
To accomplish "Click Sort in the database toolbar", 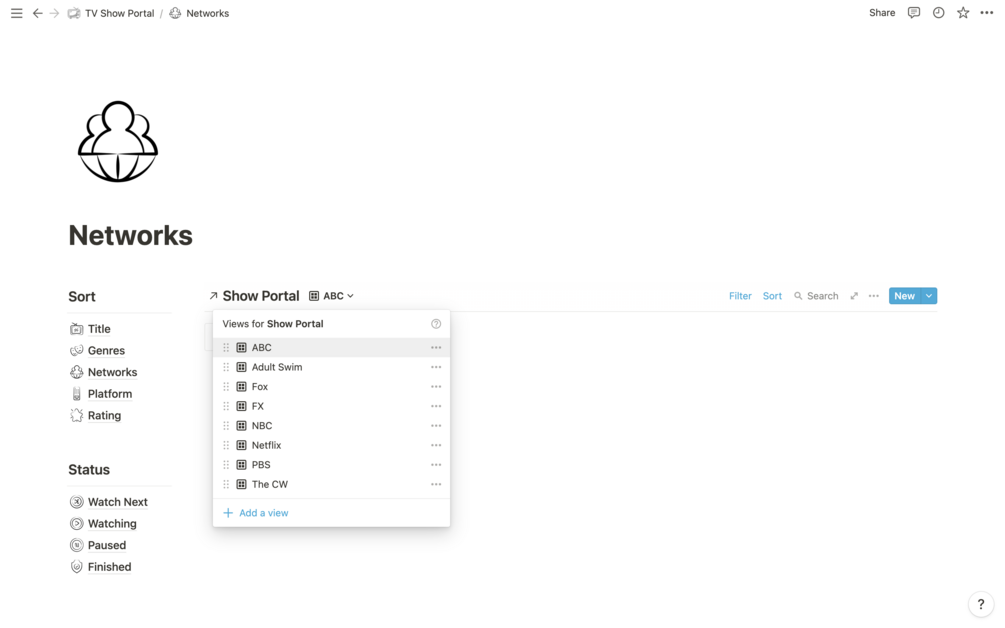I will pyautogui.click(x=772, y=296).
